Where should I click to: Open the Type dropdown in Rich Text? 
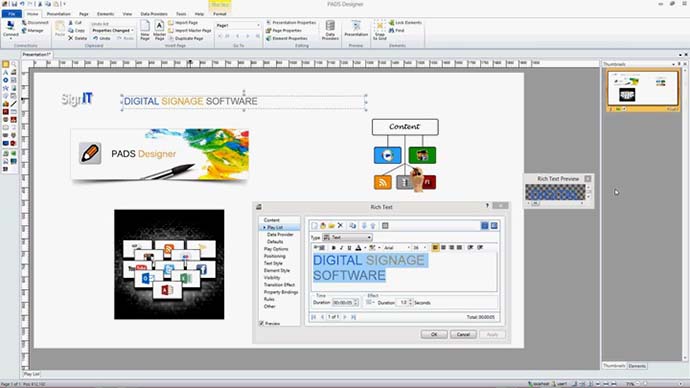[348, 237]
